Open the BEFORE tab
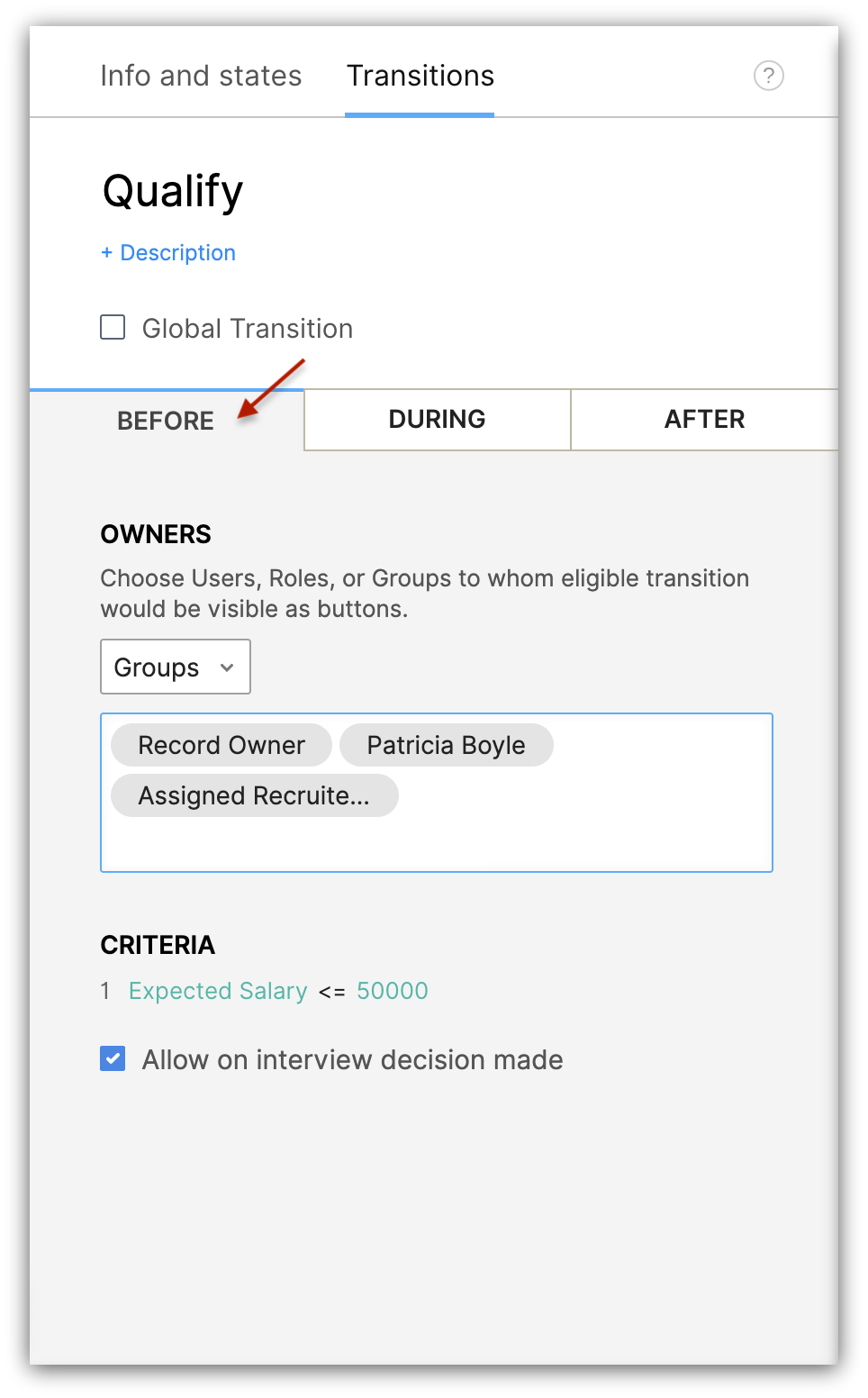Image resolution: width=868 pixels, height=1398 pixels. [x=166, y=421]
